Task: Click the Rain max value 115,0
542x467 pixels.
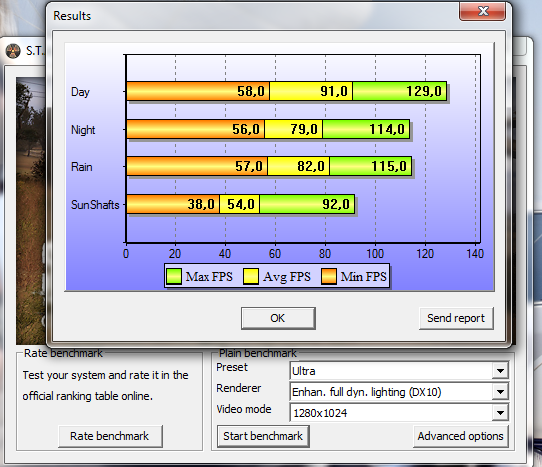Action: tap(389, 166)
